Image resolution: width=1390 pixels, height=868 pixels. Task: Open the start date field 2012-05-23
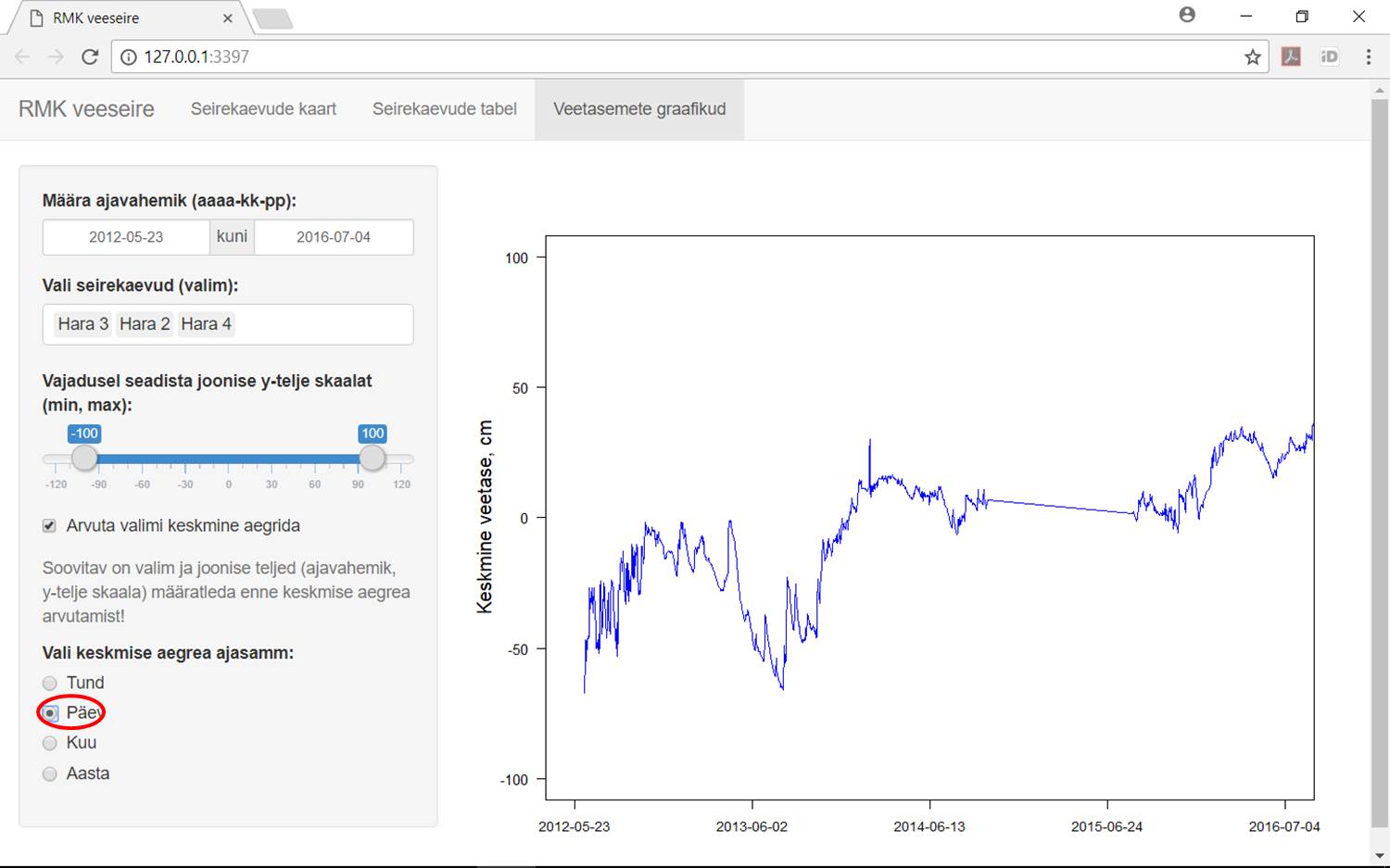(126, 237)
